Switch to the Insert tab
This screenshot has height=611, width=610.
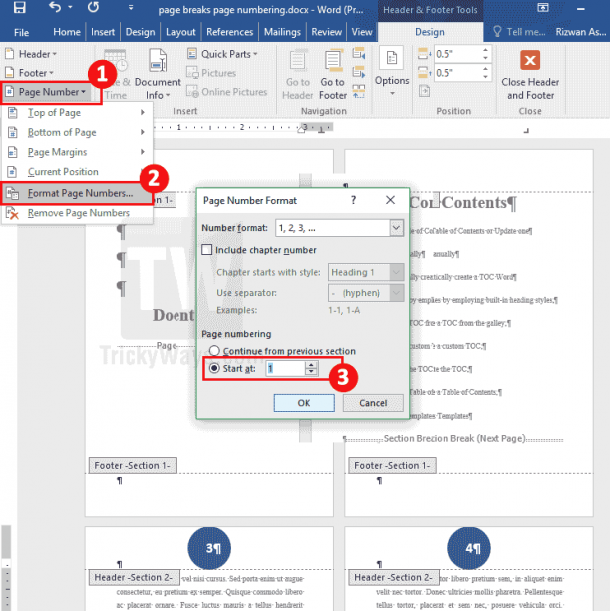[103, 32]
